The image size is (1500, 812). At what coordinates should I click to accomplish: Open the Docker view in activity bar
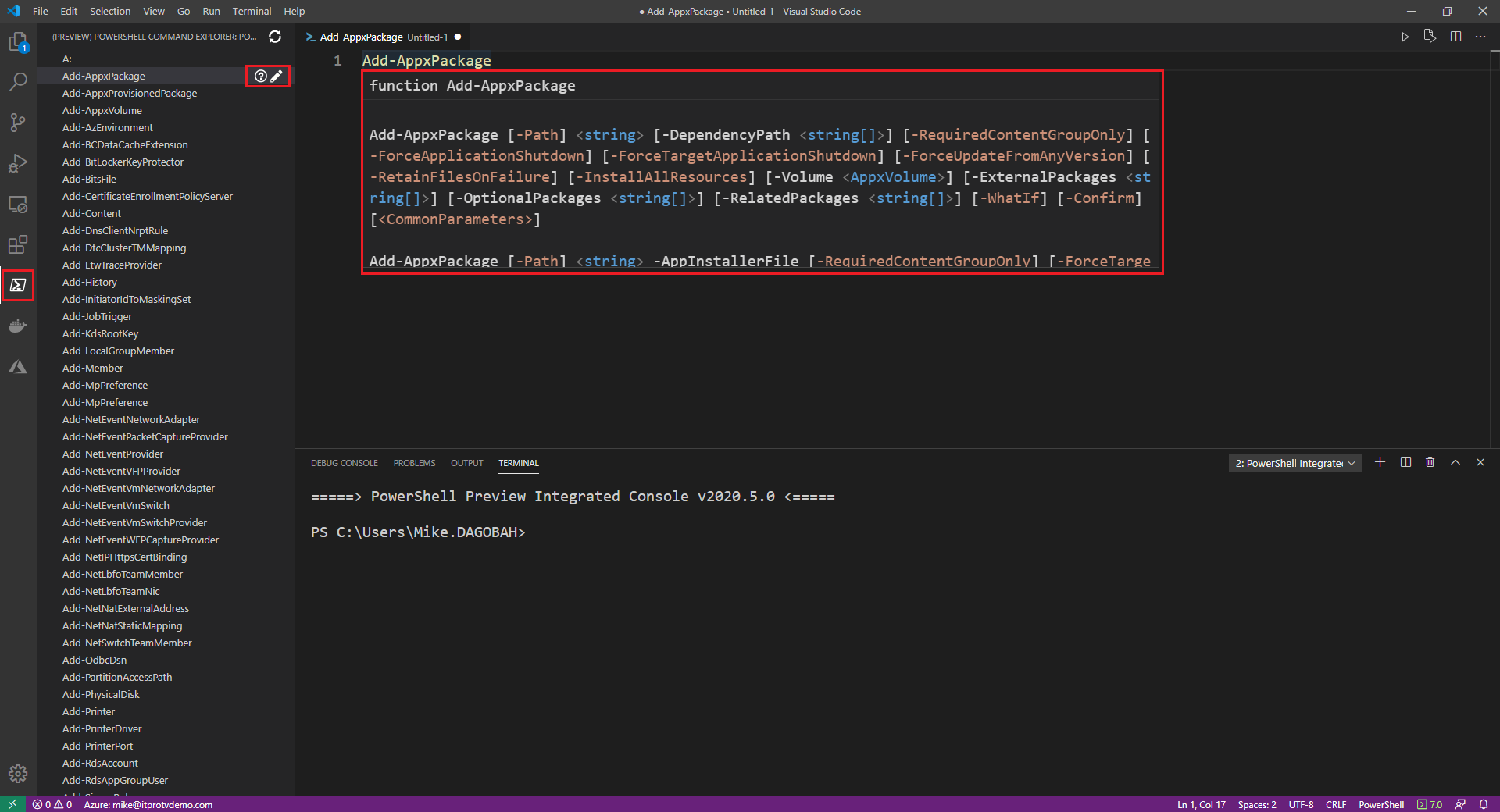18,326
